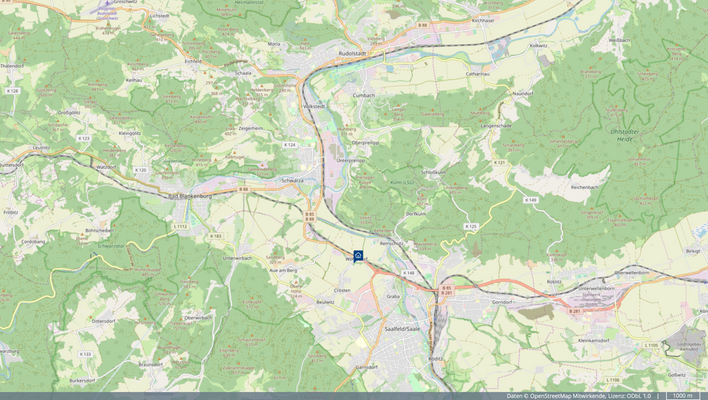Screen dimensions: 708x400
Task: Click the Schwarza town label
Action: [x=292, y=180]
